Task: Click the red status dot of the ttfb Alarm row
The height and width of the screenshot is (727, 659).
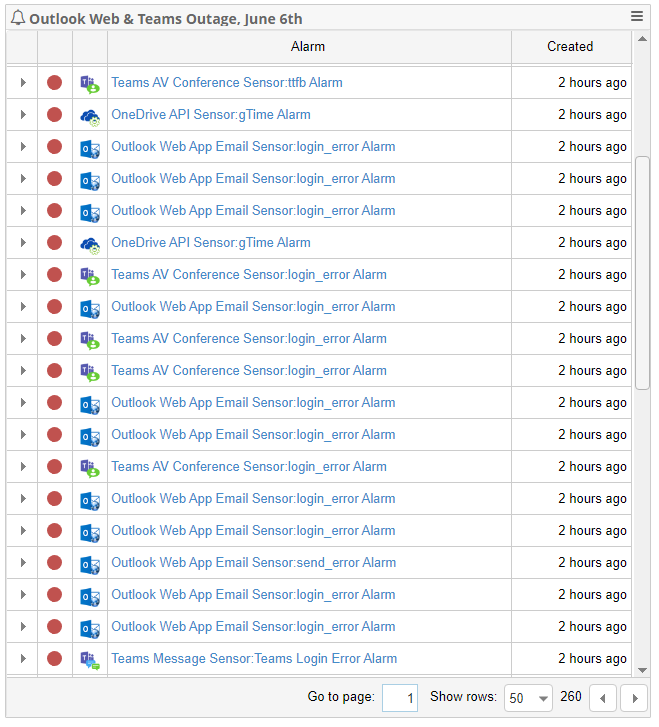Action: [x=54, y=83]
